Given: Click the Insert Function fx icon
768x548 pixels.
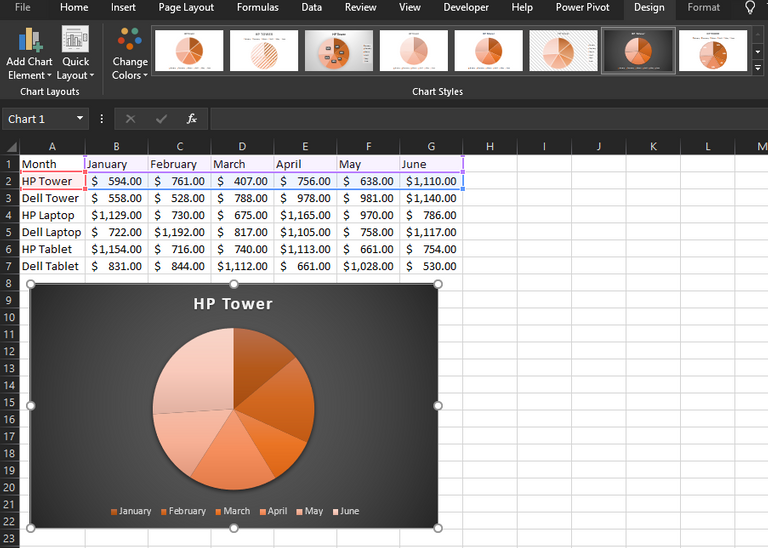Looking at the screenshot, I should [x=192, y=119].
